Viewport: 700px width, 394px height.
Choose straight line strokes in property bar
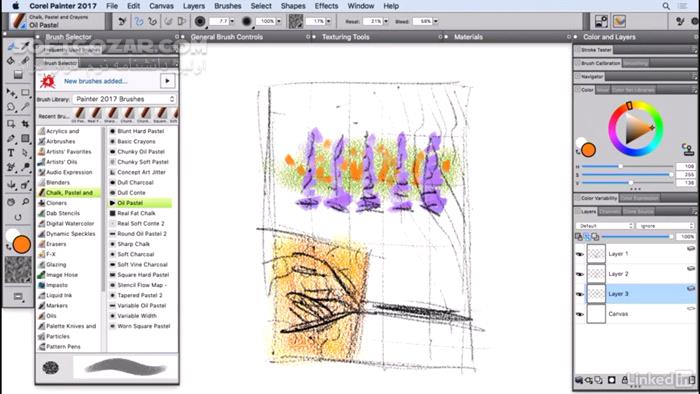[x=152, y=21]
